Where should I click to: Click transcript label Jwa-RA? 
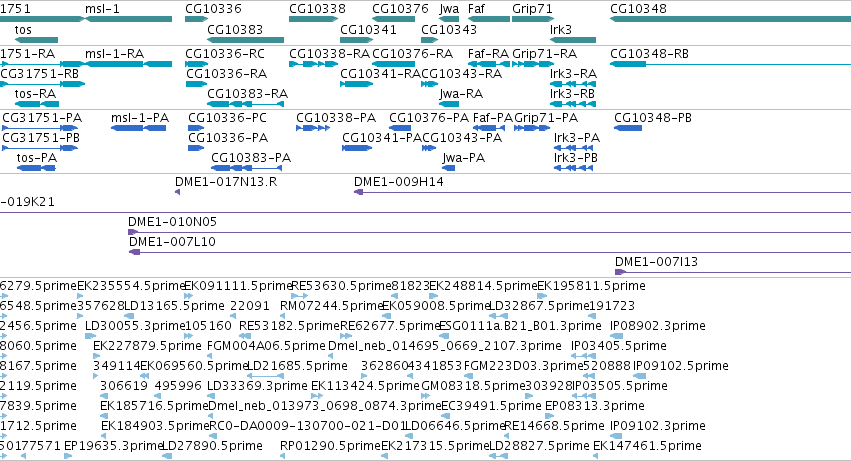[x=461, y=93]
